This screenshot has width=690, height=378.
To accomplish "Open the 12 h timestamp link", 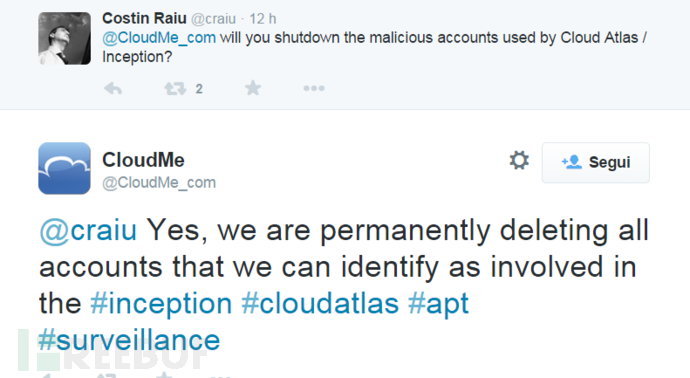I will [x=263, y=19].
